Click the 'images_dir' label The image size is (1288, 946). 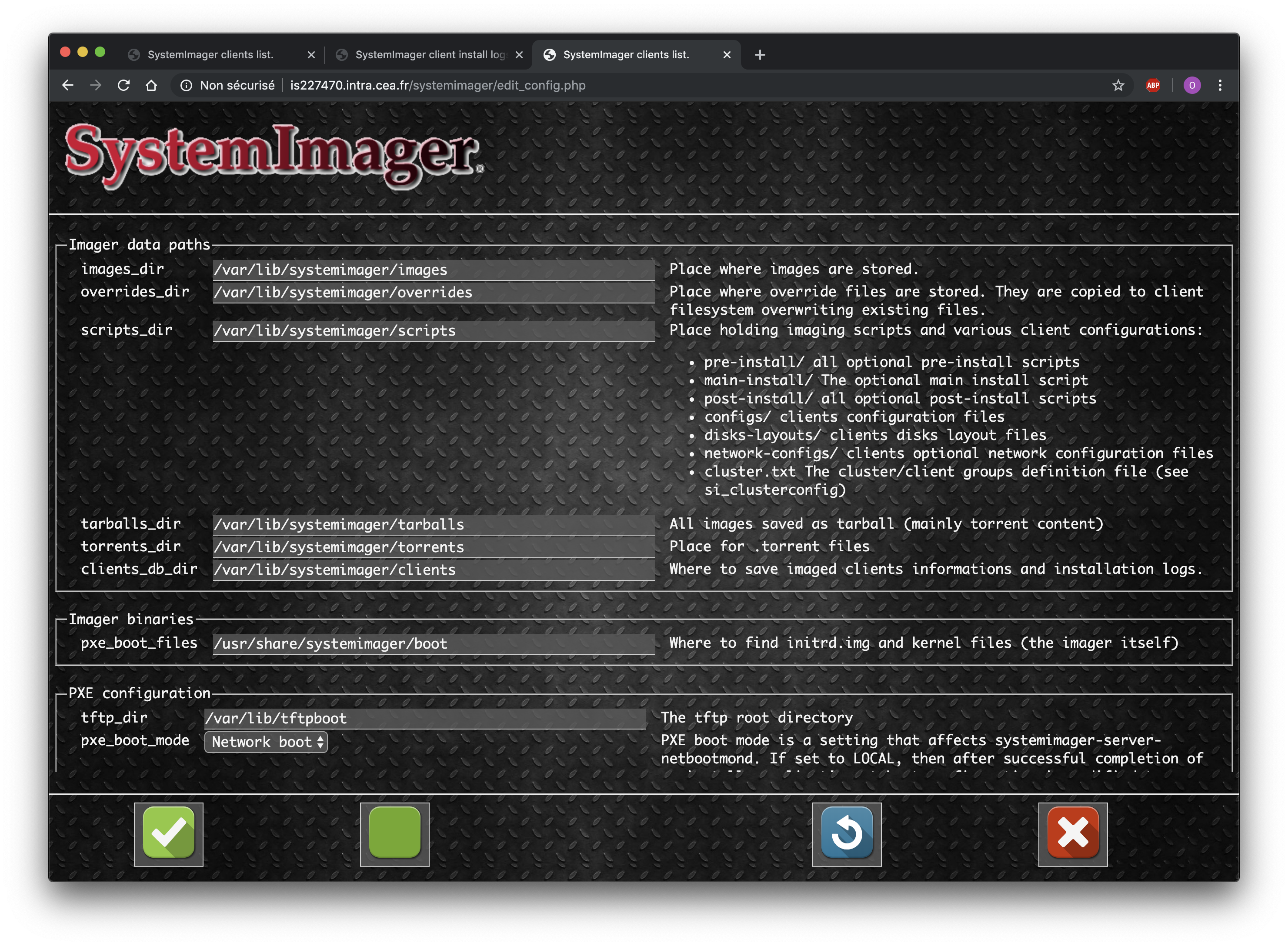[x=122, y=269]
